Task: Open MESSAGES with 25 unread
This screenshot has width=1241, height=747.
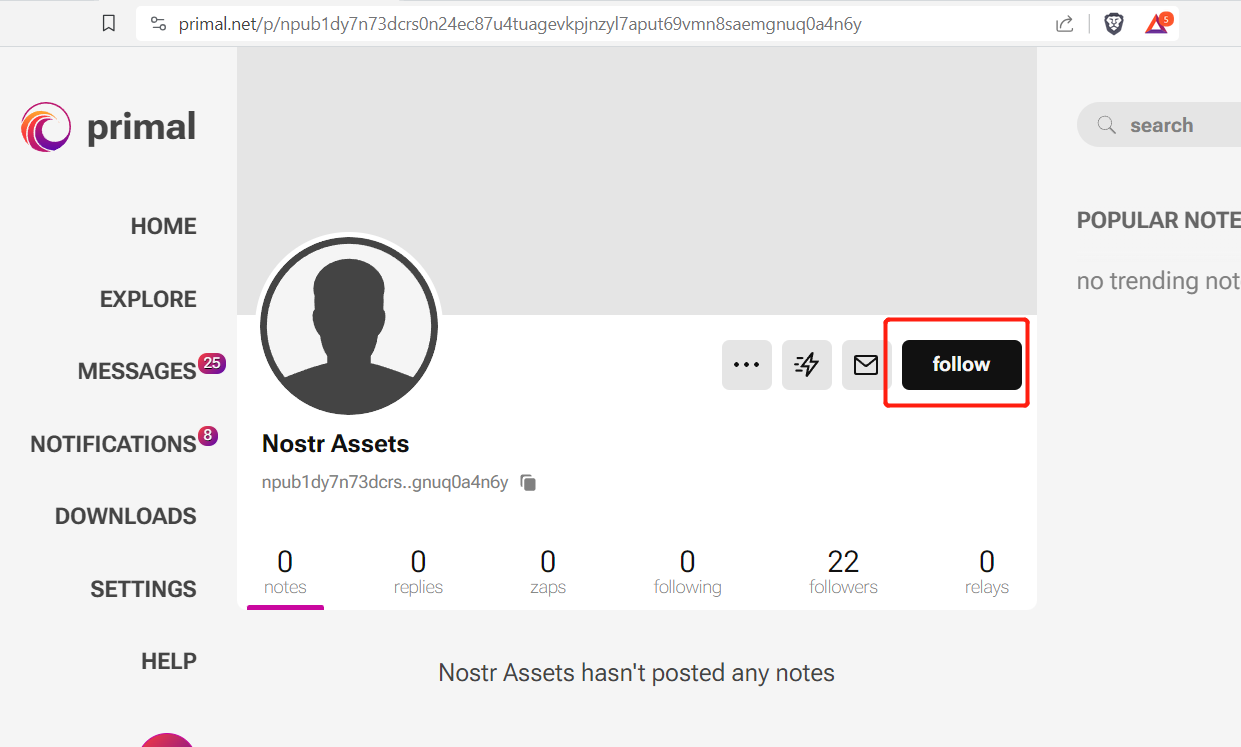Action: [x=137, y=371]
